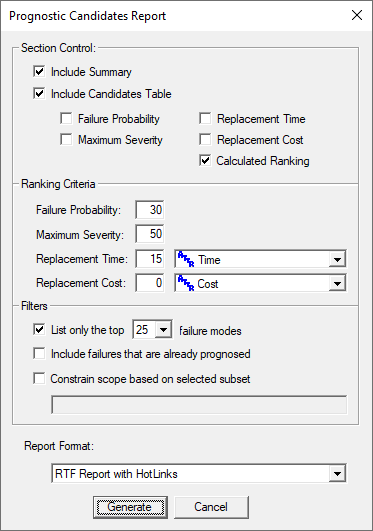The image size is (373, 531).
Task: Open the top failure modes count dropdown
Action: tap(163, 330)
